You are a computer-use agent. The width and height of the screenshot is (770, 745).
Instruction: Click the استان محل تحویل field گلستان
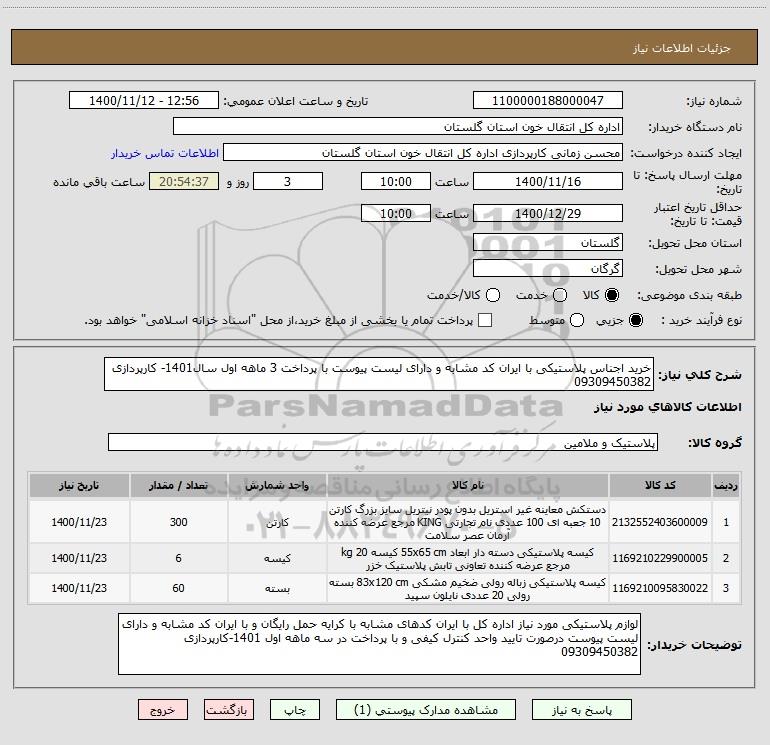548,243
